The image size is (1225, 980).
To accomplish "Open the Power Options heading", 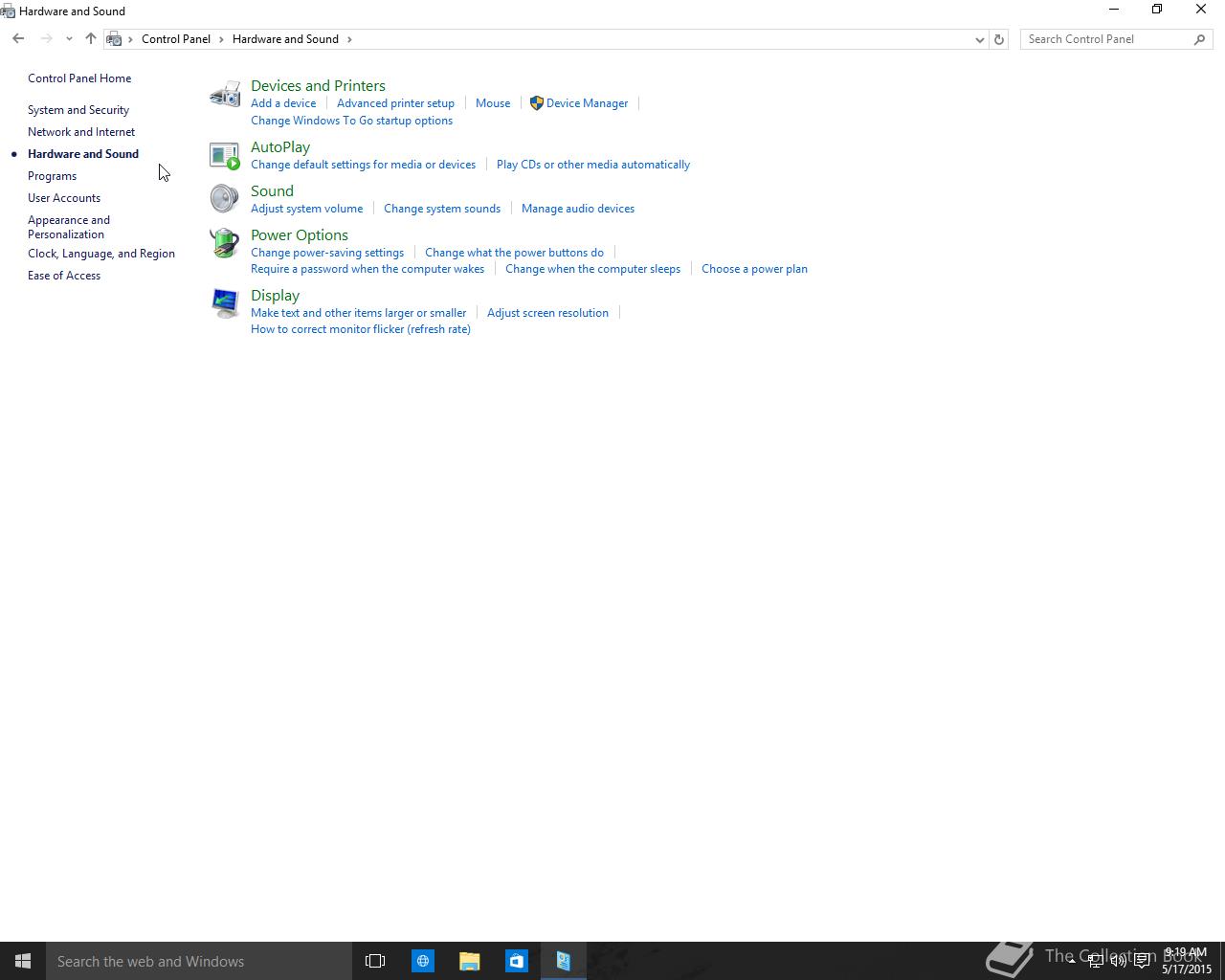I will click(300, 235).
